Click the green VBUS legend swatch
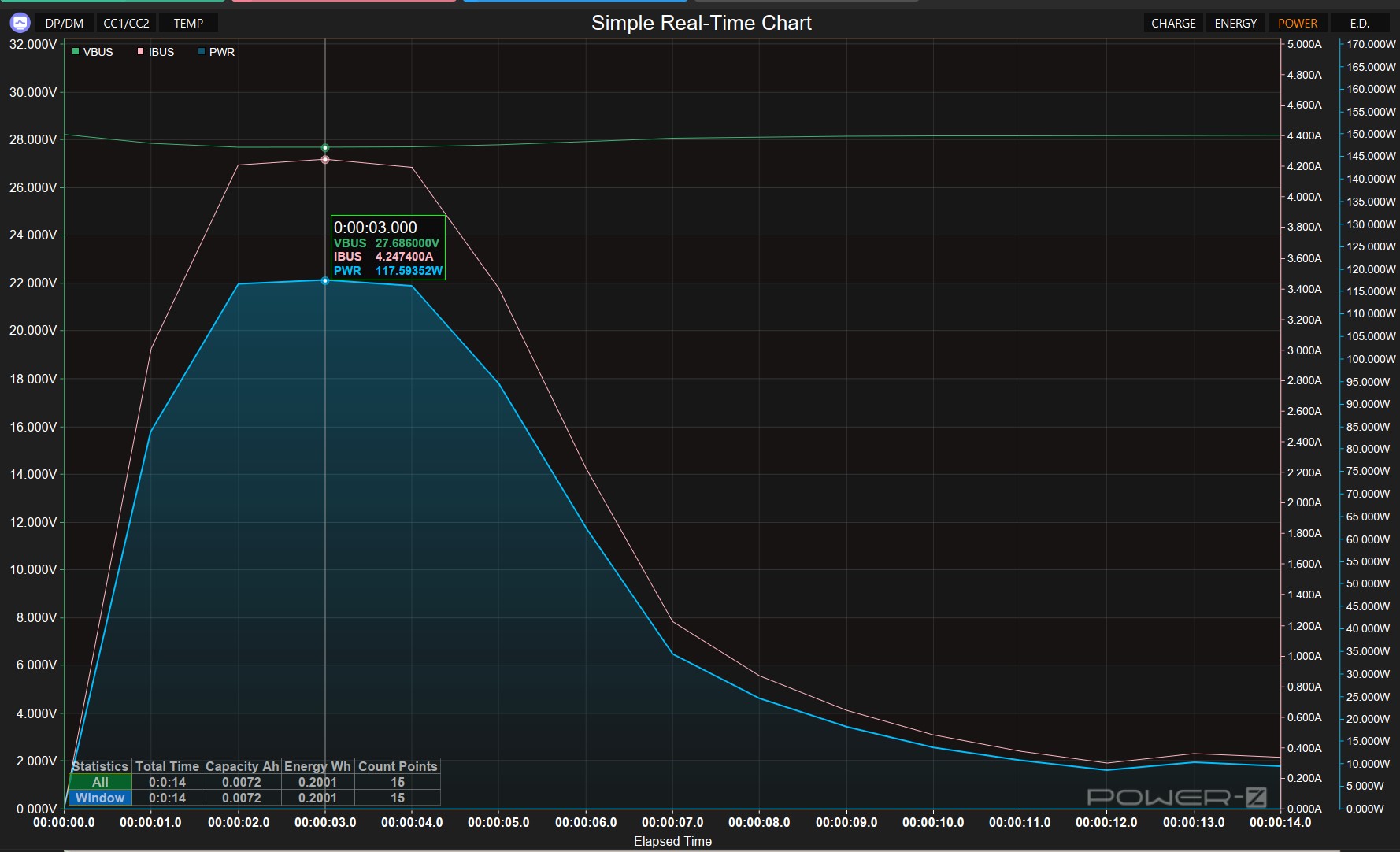 76,52
